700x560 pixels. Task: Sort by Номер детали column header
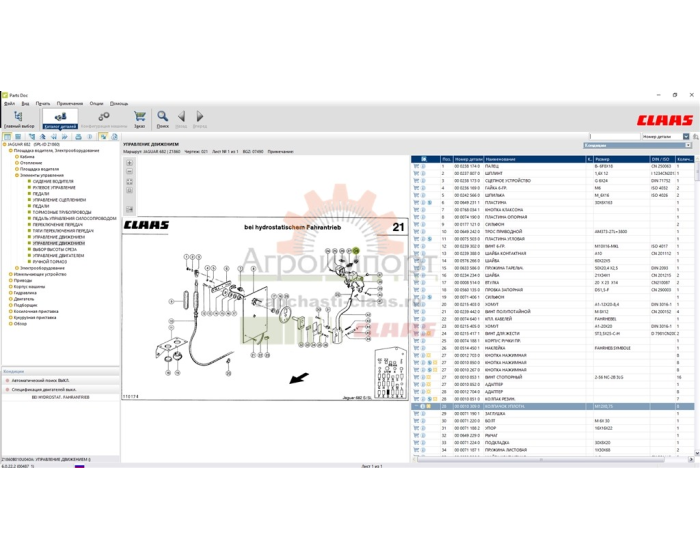pos(468,159)
